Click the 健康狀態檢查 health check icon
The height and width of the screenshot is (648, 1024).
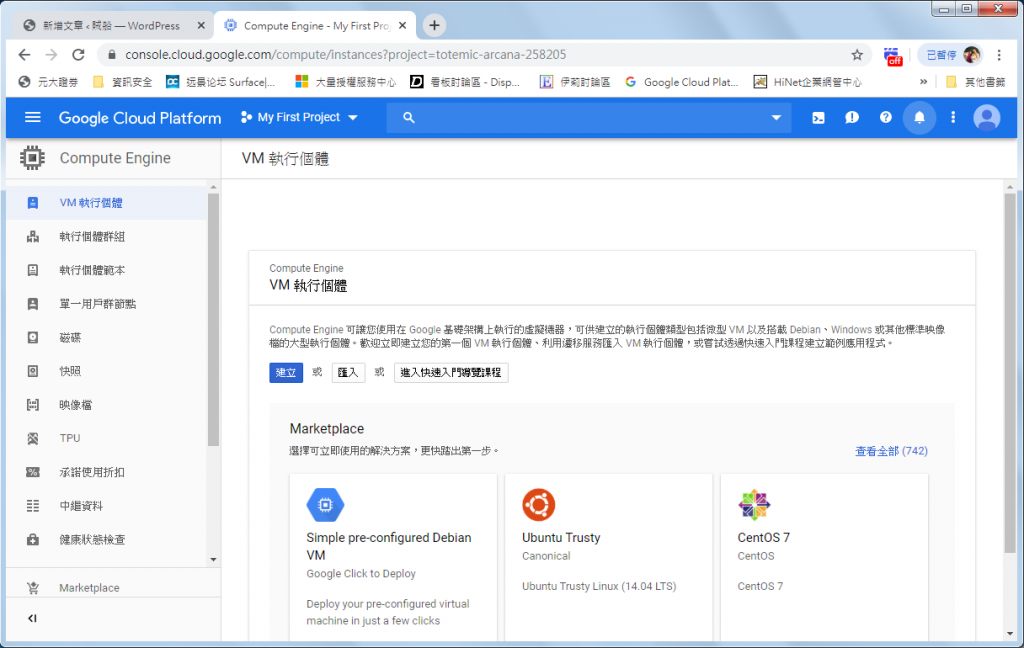point(33,540)
